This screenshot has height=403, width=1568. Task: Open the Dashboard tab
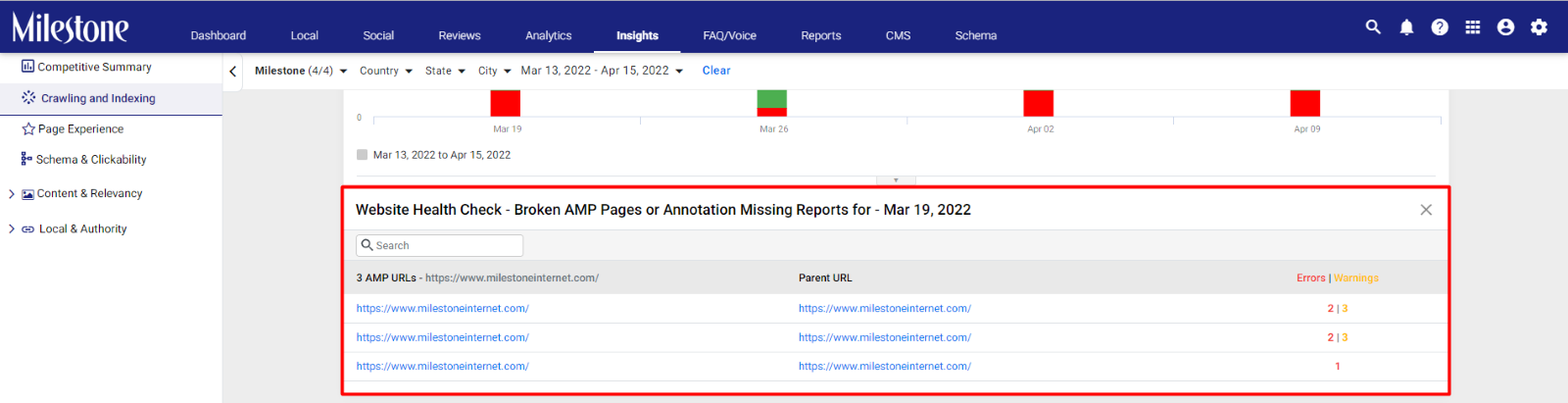219,35
